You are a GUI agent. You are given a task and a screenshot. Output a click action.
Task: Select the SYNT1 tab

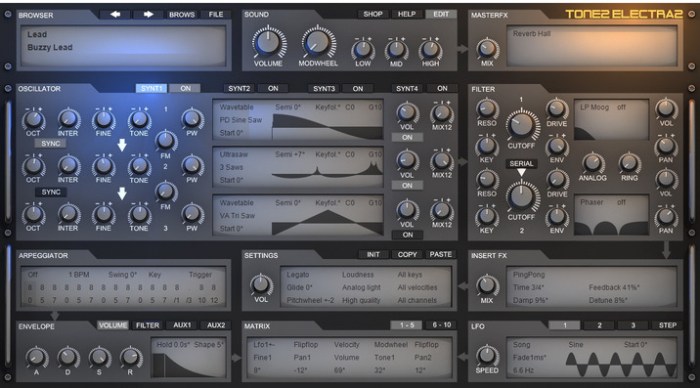(152, 88)
